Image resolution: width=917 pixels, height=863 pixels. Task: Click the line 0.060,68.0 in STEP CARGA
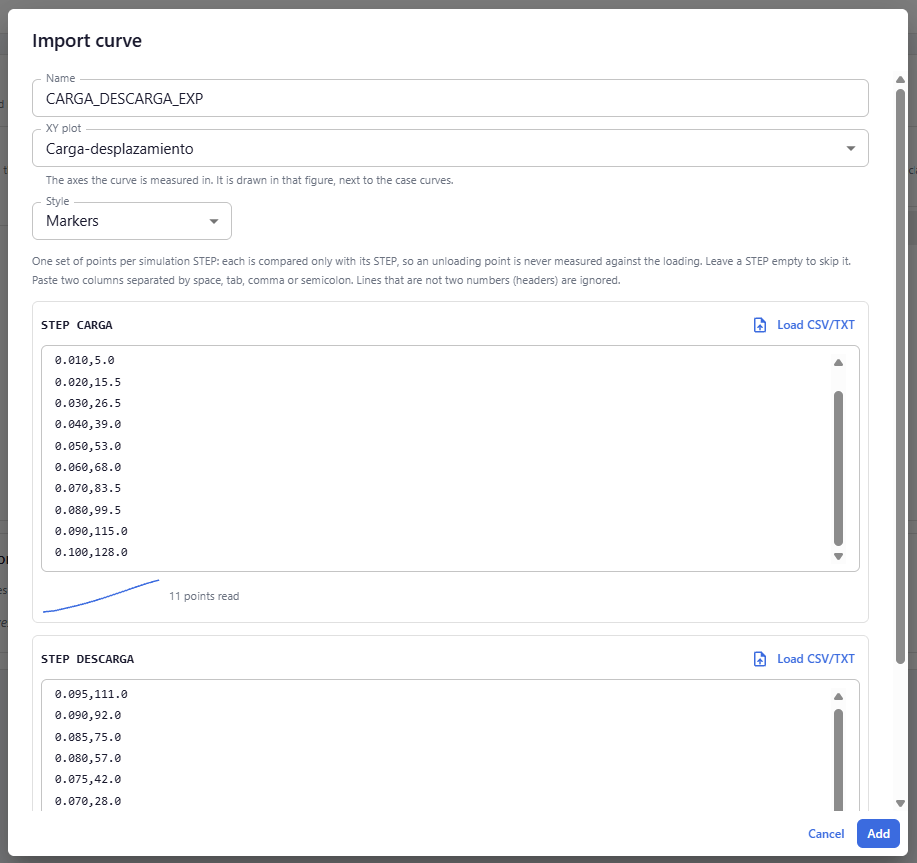(x=88, y=467)
